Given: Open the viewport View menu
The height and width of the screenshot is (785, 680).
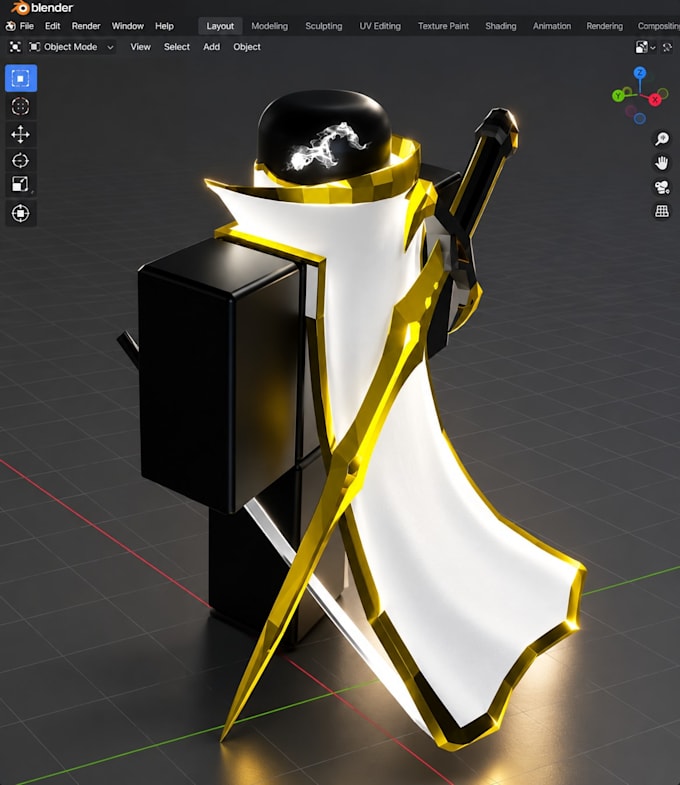Looking at the screenshot, I should coord(140,47).
